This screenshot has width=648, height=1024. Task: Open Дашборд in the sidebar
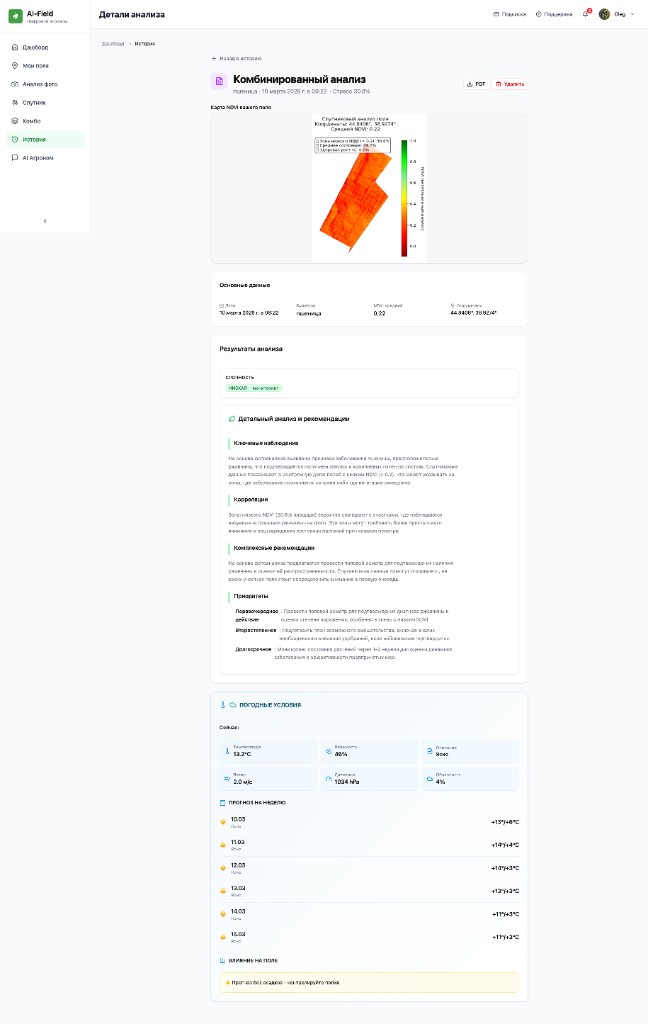point(35,47)
